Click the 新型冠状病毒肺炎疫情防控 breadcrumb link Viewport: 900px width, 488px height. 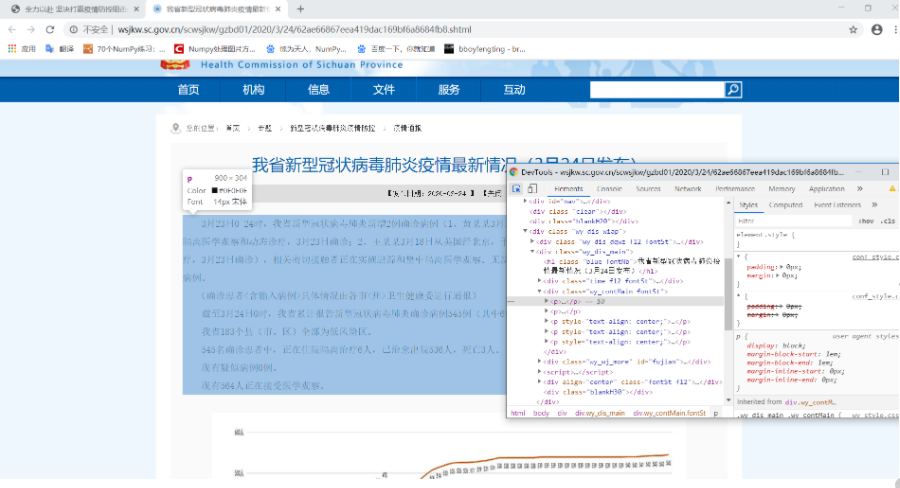pyautogui.click(x=332, y=128)
